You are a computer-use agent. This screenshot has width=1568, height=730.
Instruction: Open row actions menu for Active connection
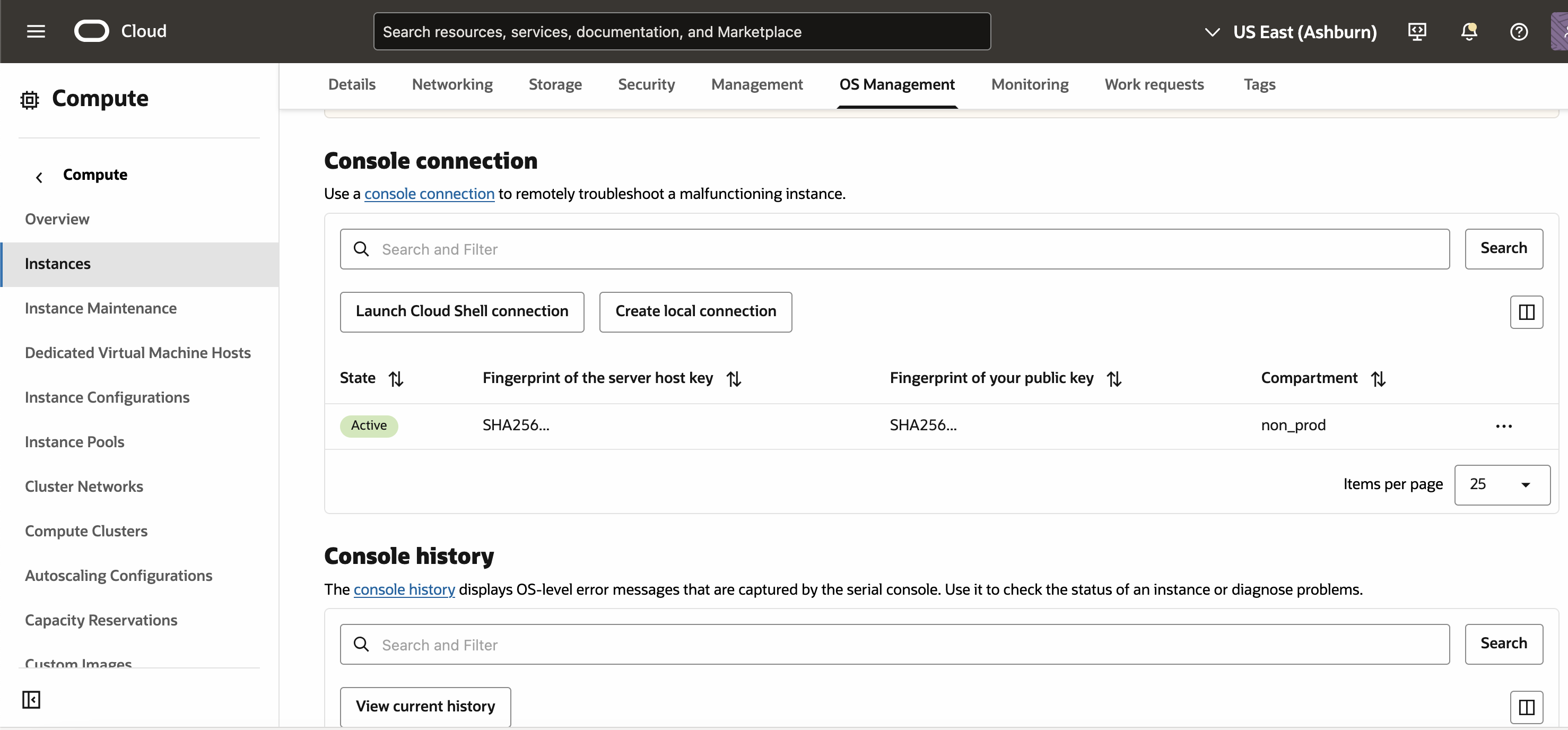pyautogui.click(x=1503, y=425)
